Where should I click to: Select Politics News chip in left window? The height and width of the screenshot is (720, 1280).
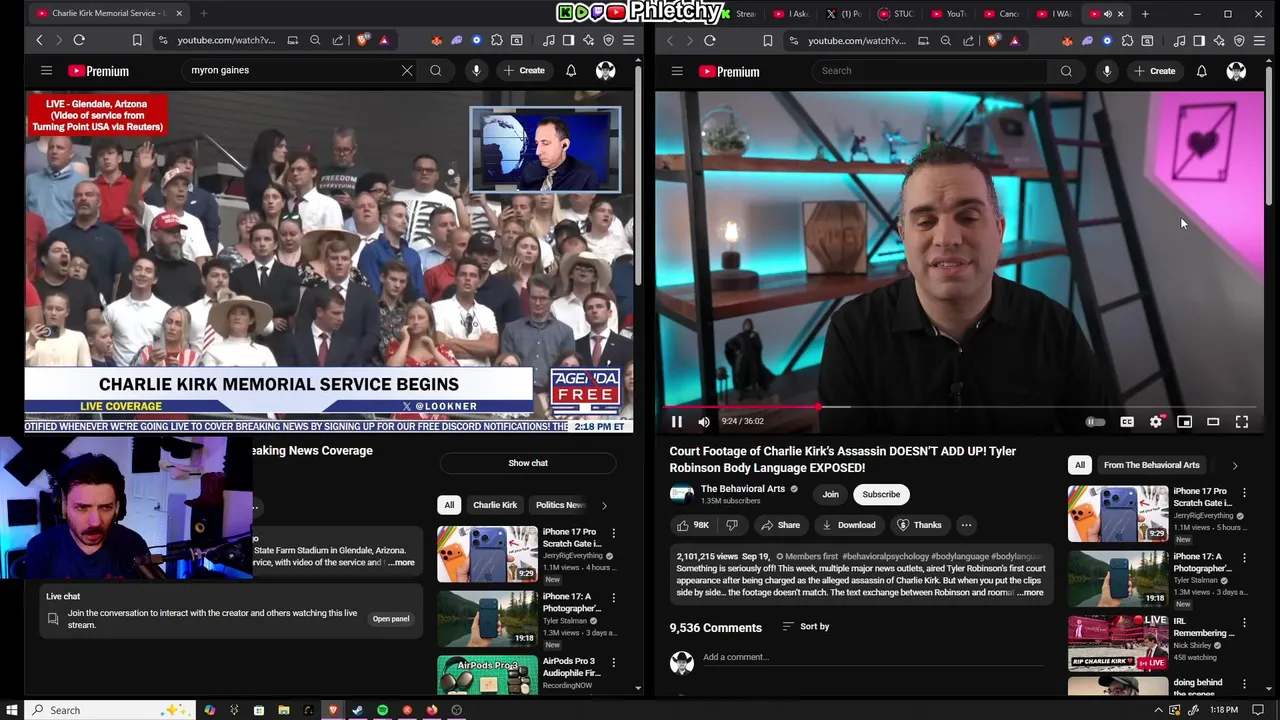click(x=560, y=505)
